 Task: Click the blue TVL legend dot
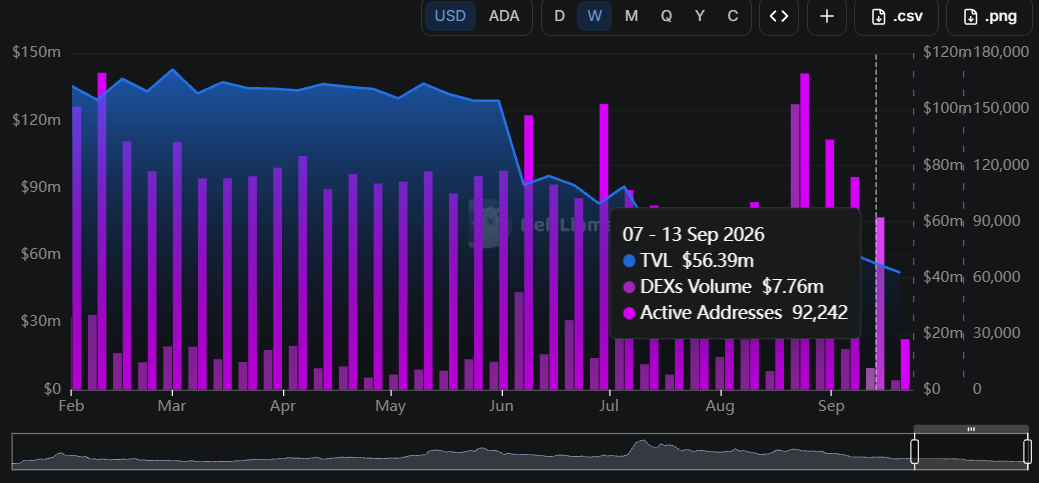tap(629, 261)
